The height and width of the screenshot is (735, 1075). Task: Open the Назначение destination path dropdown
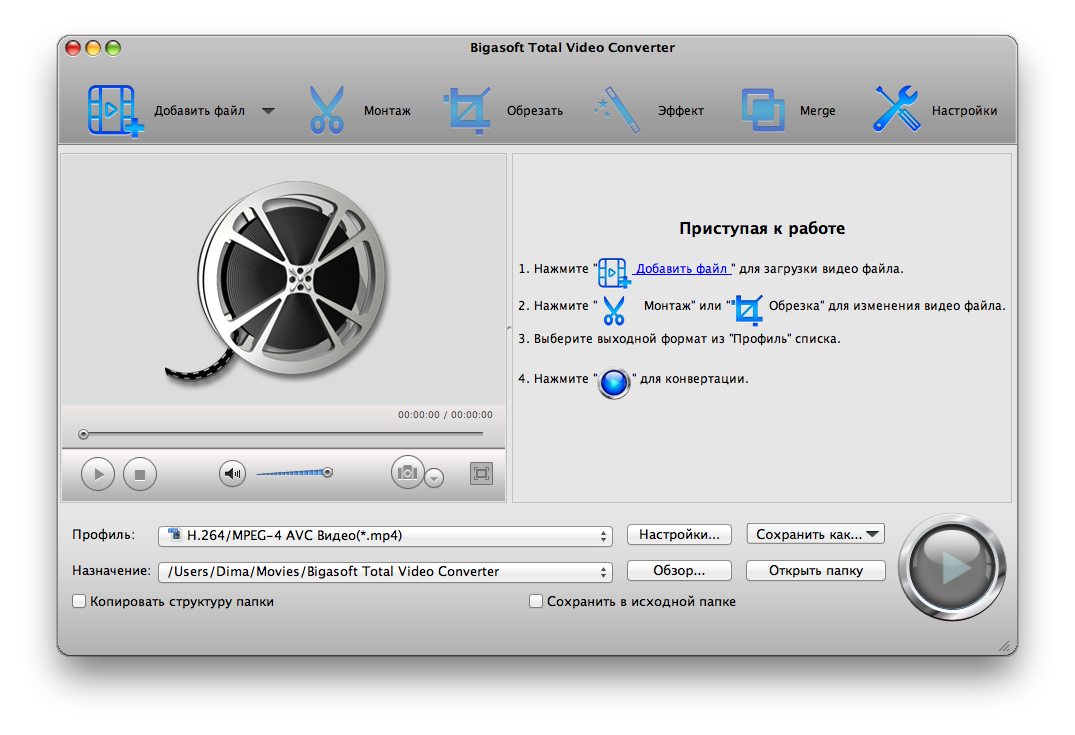pyautogui.click(x=385, y=571)
